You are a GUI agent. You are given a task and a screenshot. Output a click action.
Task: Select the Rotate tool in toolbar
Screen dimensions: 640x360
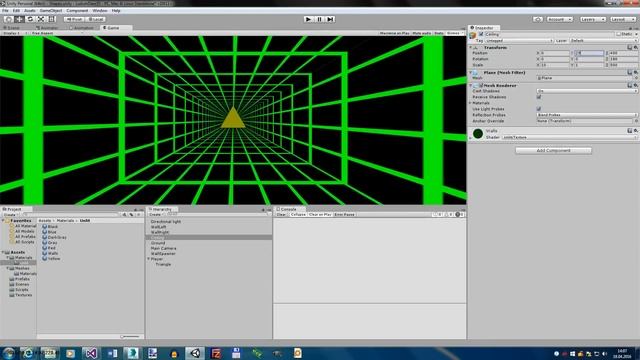coord(30,19)
